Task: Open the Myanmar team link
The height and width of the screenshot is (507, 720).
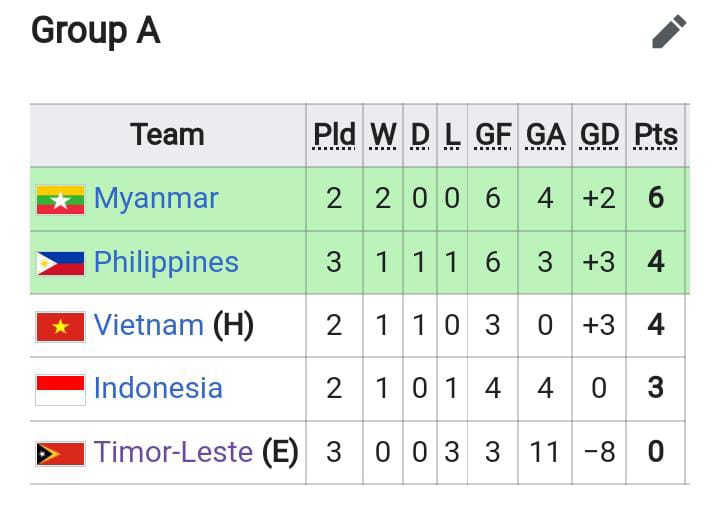Action: pyautogui.click(x=156, y=198)
